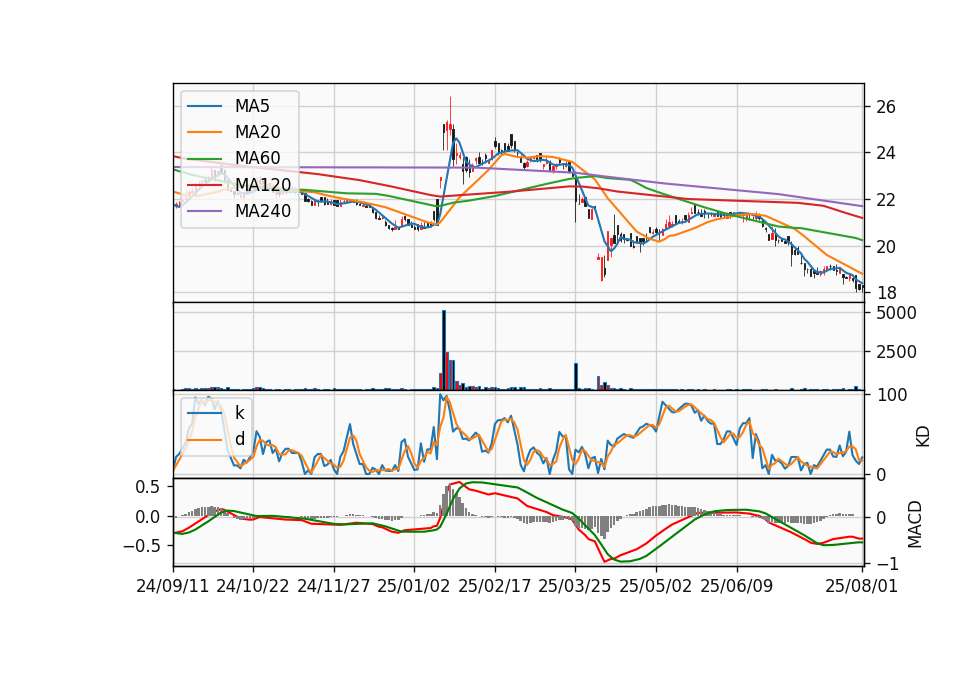Click the MA5 legend label
The height and width of the screenshot is (690, 960).
252,106
